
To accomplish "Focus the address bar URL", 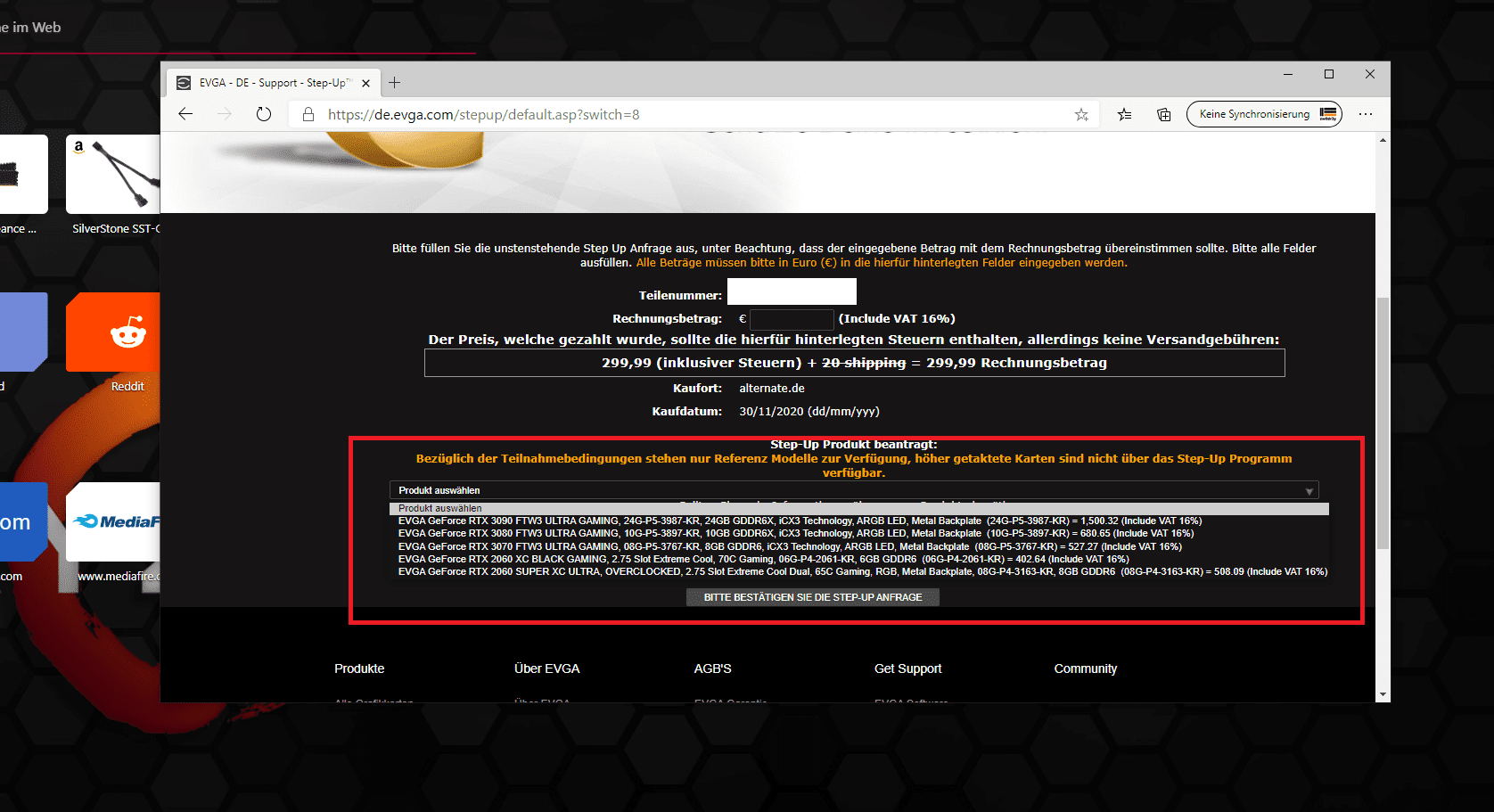I will (483, 114).
